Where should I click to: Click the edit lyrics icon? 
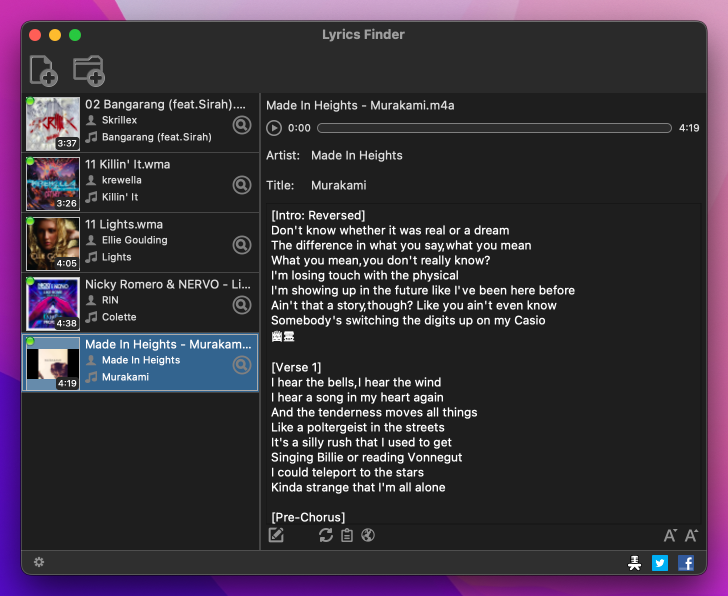(x=276, y=535)
